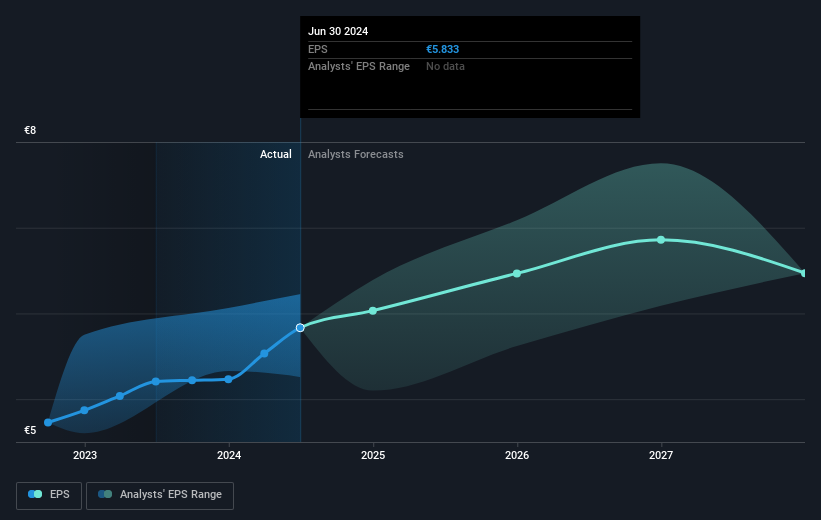The height and width of the screenshot is (520, 821).
Task: Click the 2023 x-axis label
Action: [85, 455]
